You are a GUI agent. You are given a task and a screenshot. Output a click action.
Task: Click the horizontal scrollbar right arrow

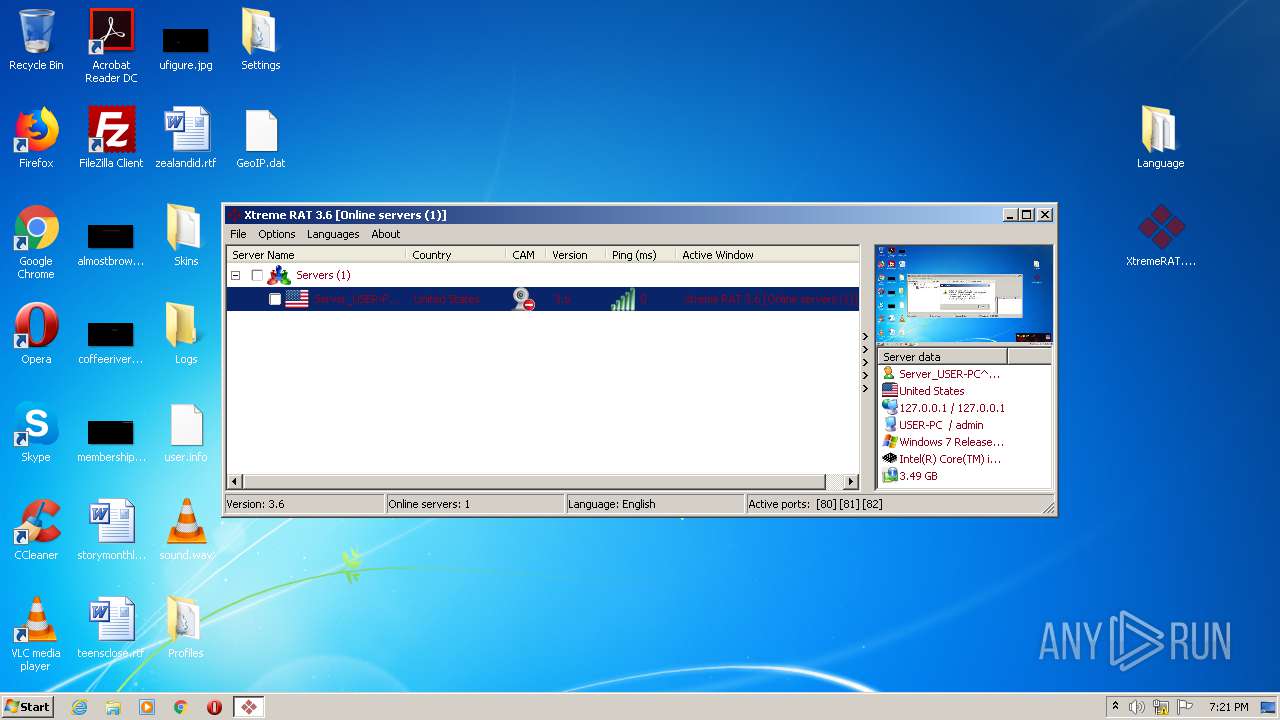851,481
